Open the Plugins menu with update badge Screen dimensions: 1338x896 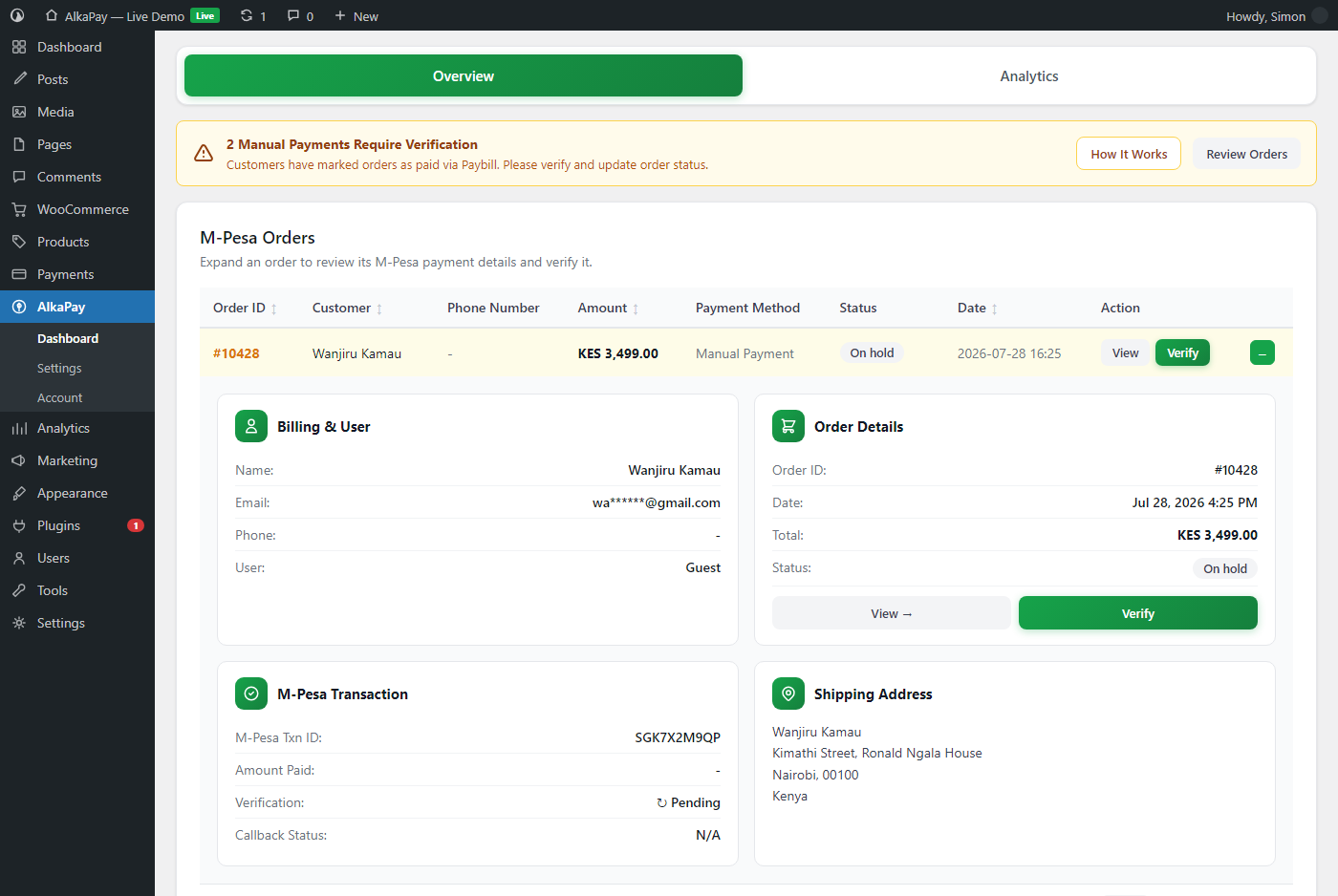[77, 525]
